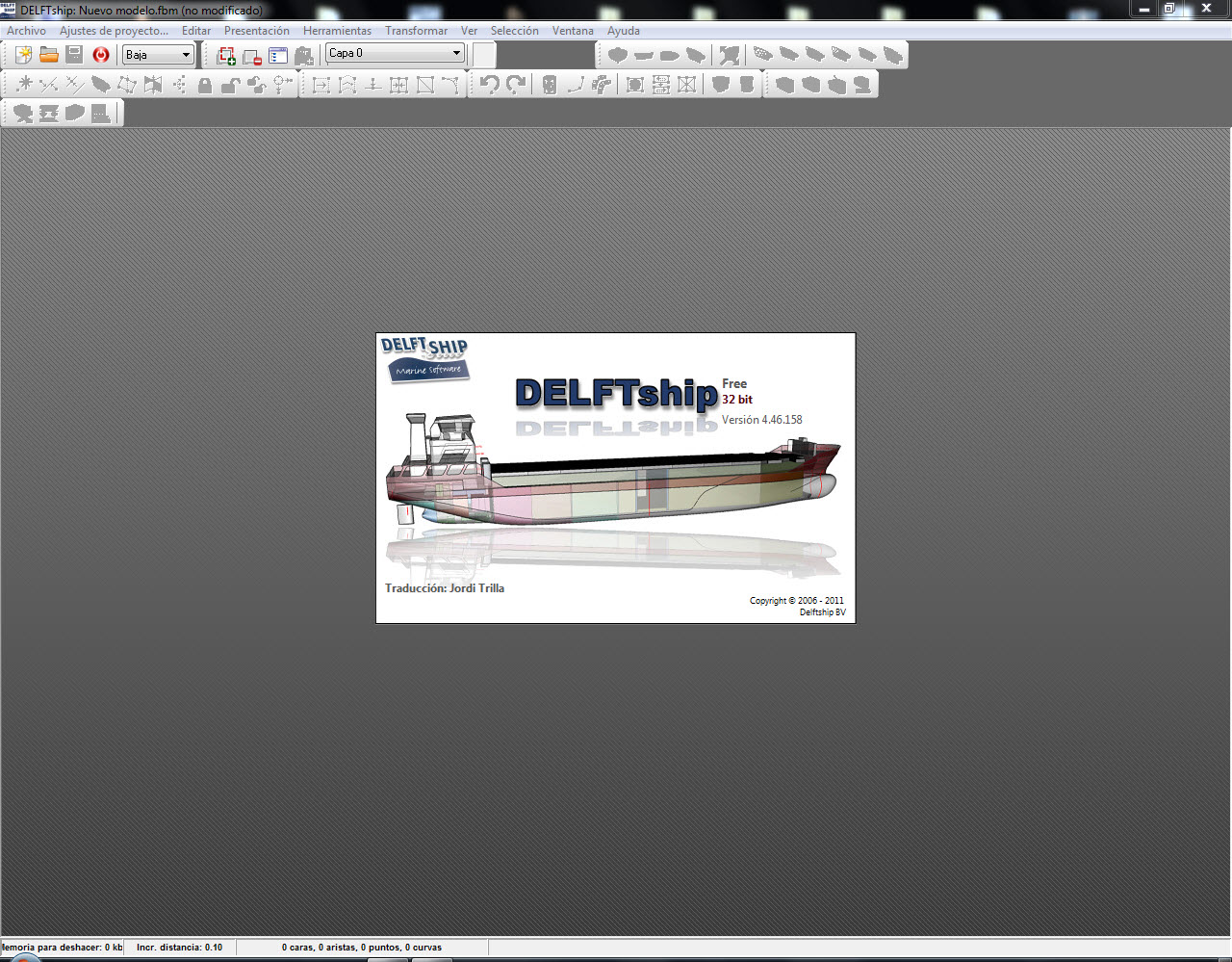
Task: Open the Archivo menu
Action: 26,31
